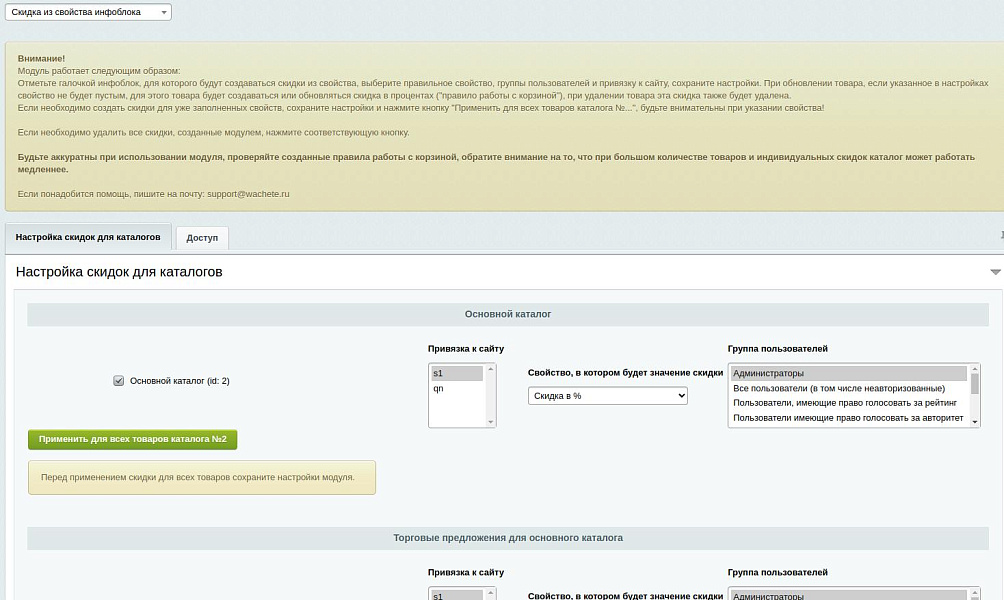
Task: Click the scrollbar thumb in Основной каталог user groups
Action: (975, 385)
